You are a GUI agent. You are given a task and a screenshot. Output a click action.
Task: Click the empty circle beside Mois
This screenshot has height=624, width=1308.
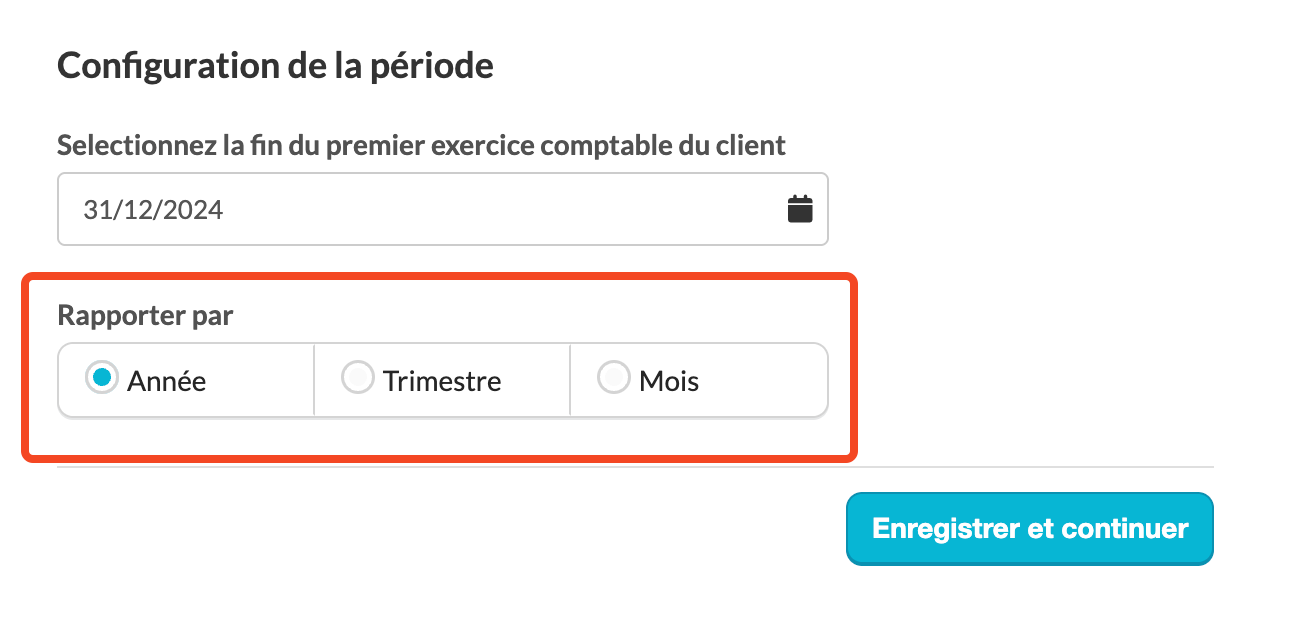coord(613,378)
